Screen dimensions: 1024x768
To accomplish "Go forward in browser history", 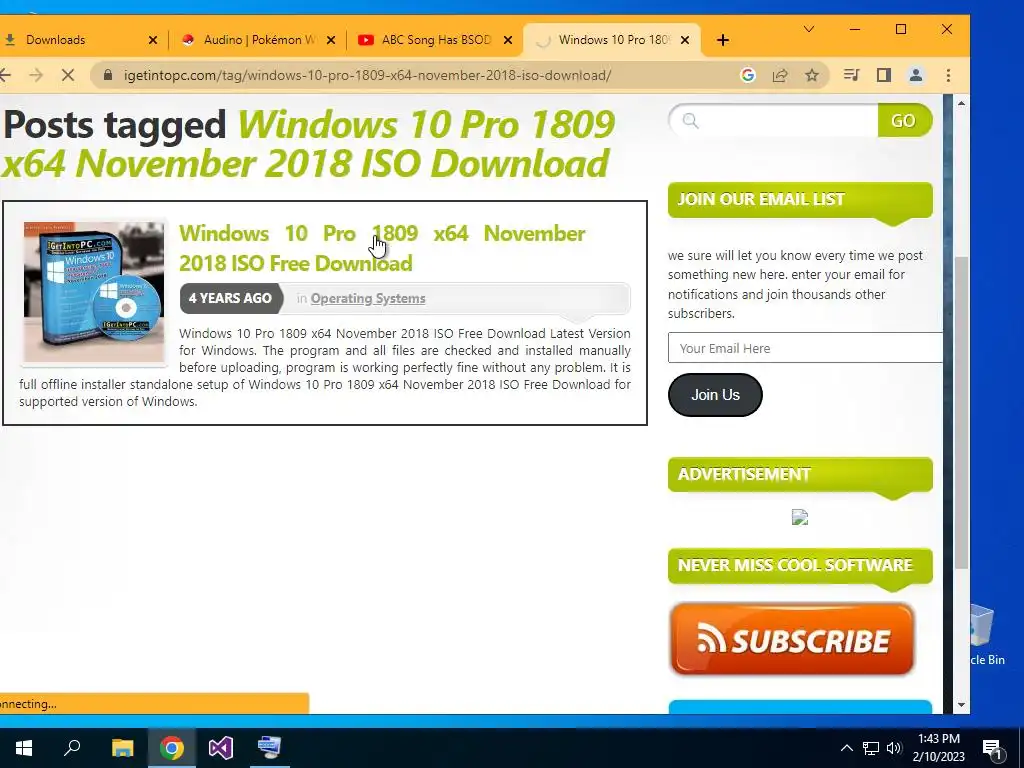I will click(36, 75).
